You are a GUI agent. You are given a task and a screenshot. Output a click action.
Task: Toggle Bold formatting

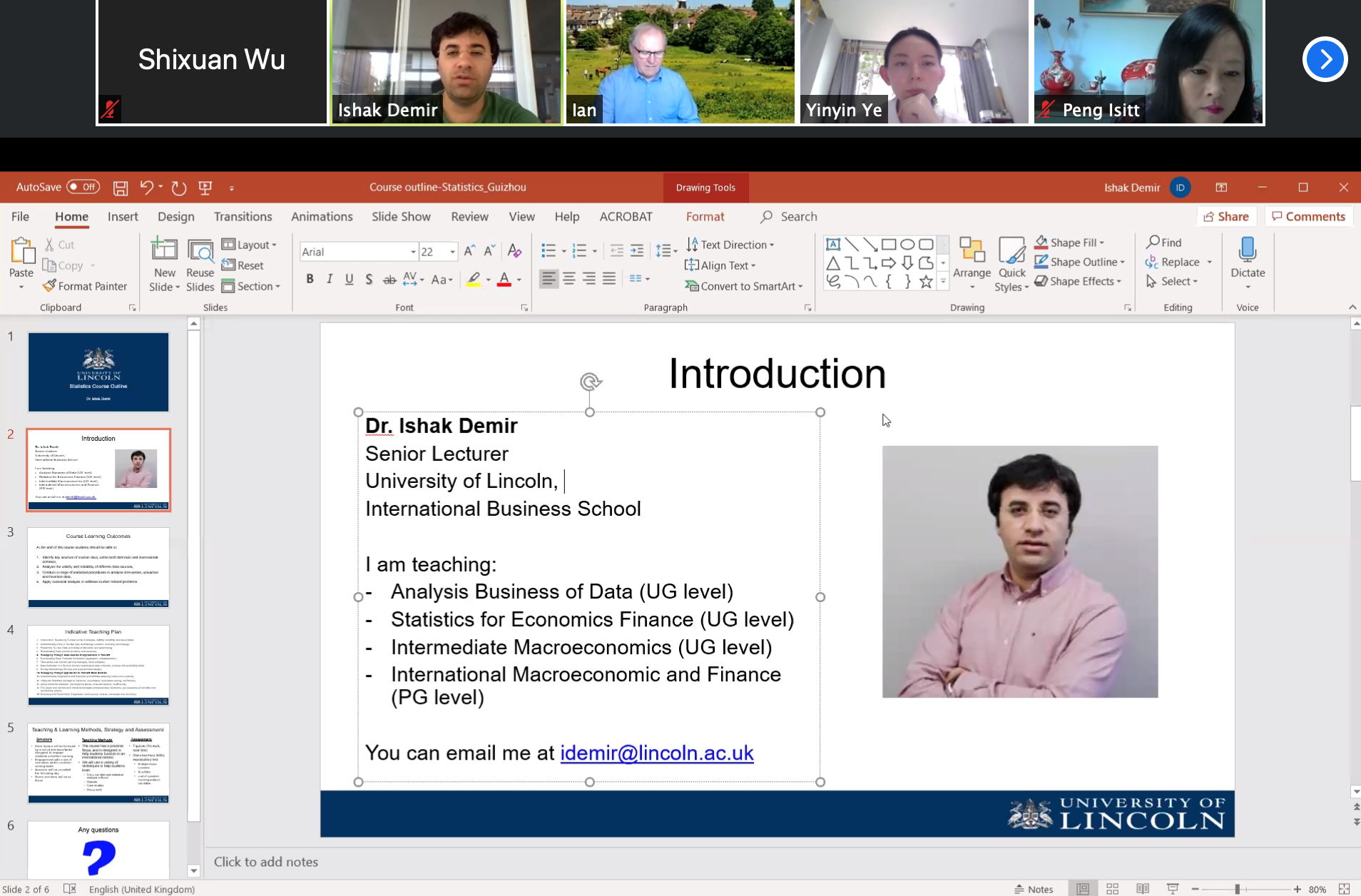tap(310, 279)
